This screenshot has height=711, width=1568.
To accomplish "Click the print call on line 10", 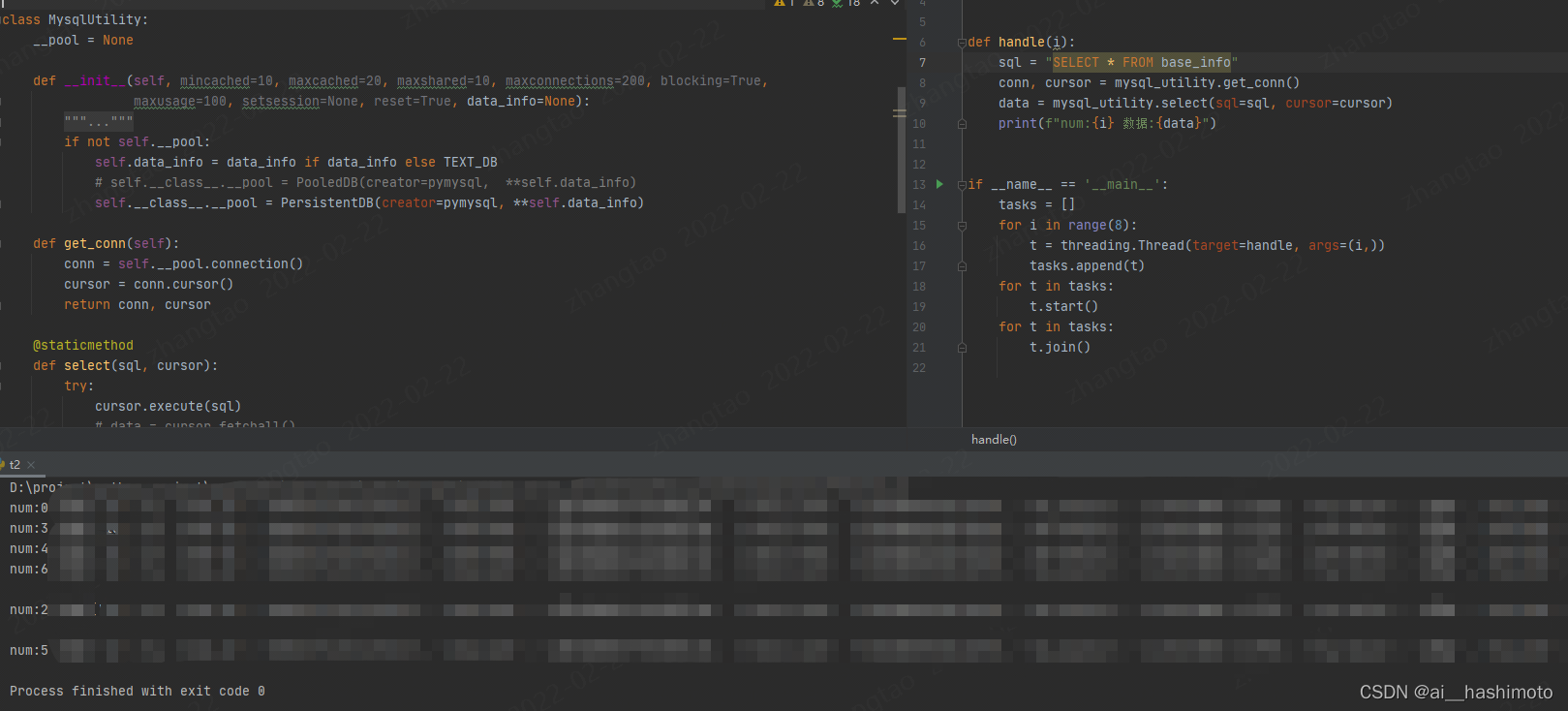I will click(x=1107, y=124).
